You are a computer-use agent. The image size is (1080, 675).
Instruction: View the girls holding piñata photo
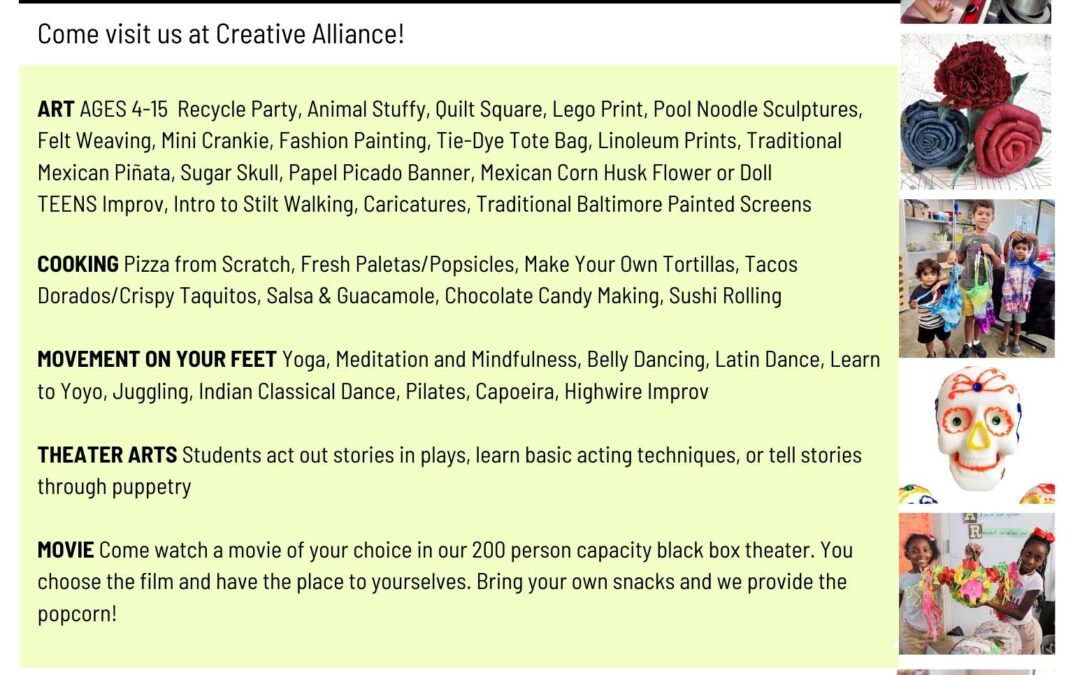pyautogui.click(x=975, y=585)
